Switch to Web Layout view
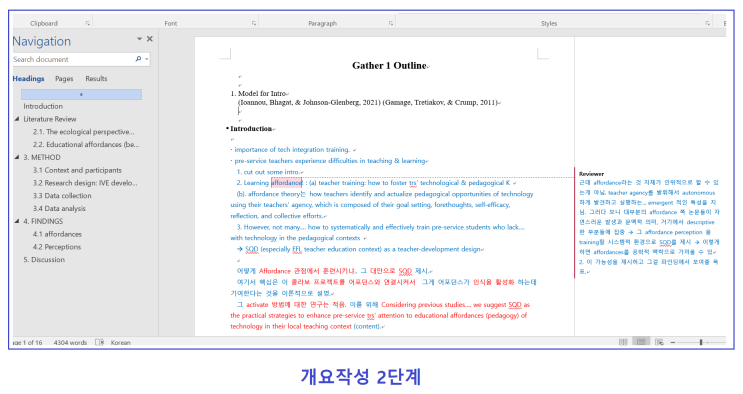Screen dimensions: 743x394 point(659,342)
